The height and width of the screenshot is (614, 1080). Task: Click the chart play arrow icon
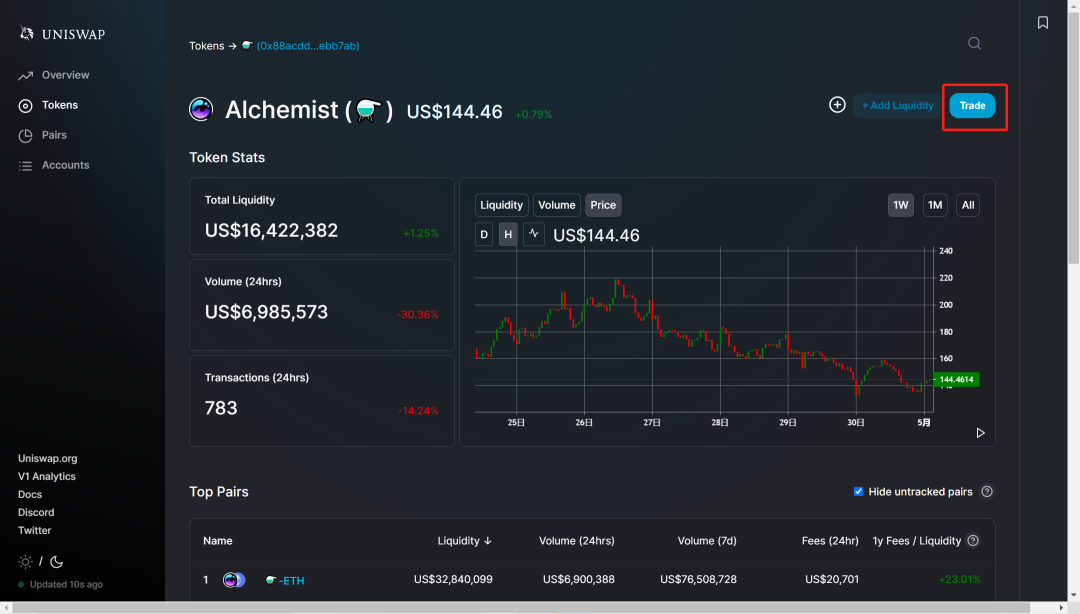(x=980, y=433)
